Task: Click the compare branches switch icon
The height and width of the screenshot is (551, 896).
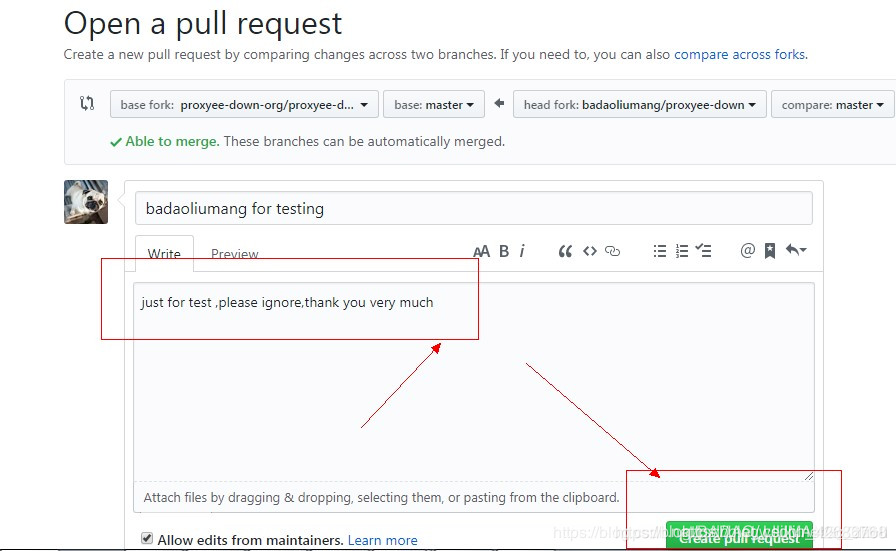Action: [87, 103]
